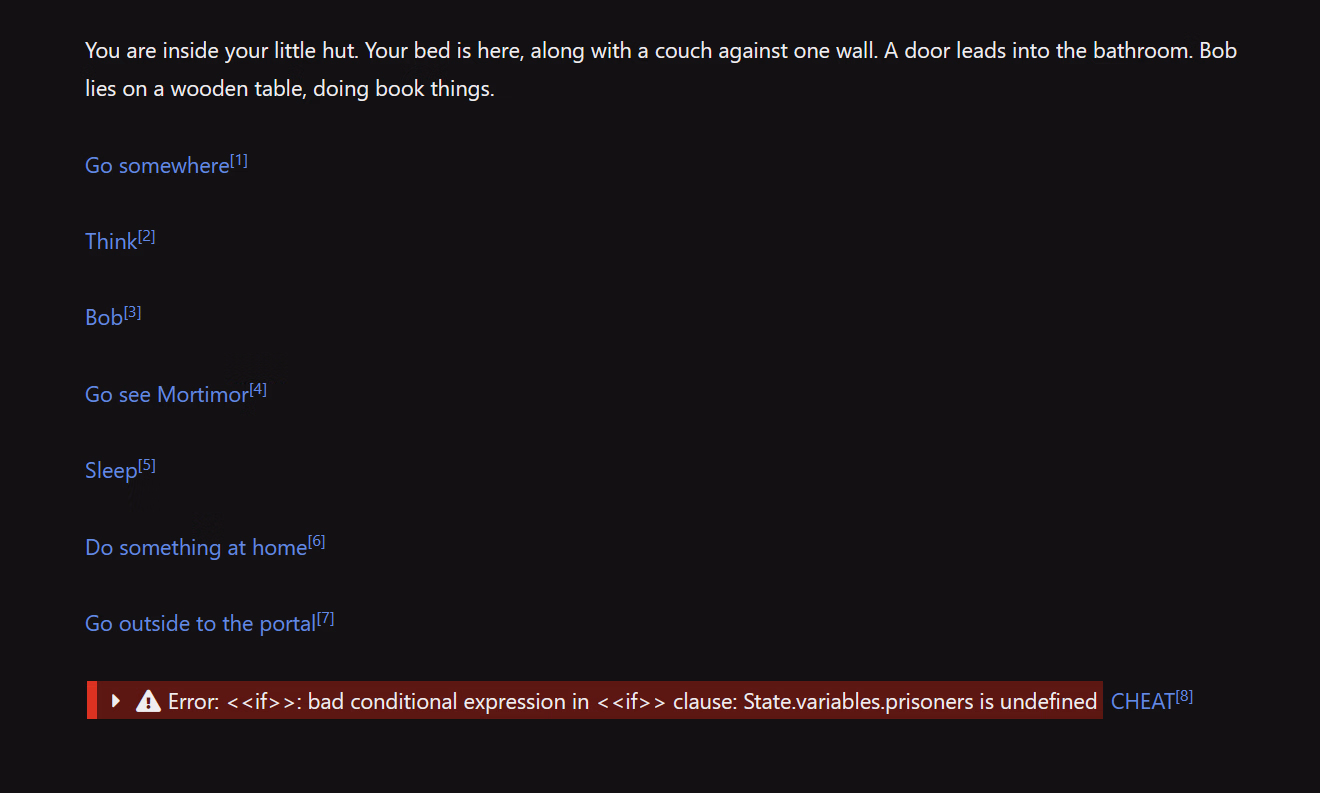
Task: Select the Sleep action
Action: (111, 471)
